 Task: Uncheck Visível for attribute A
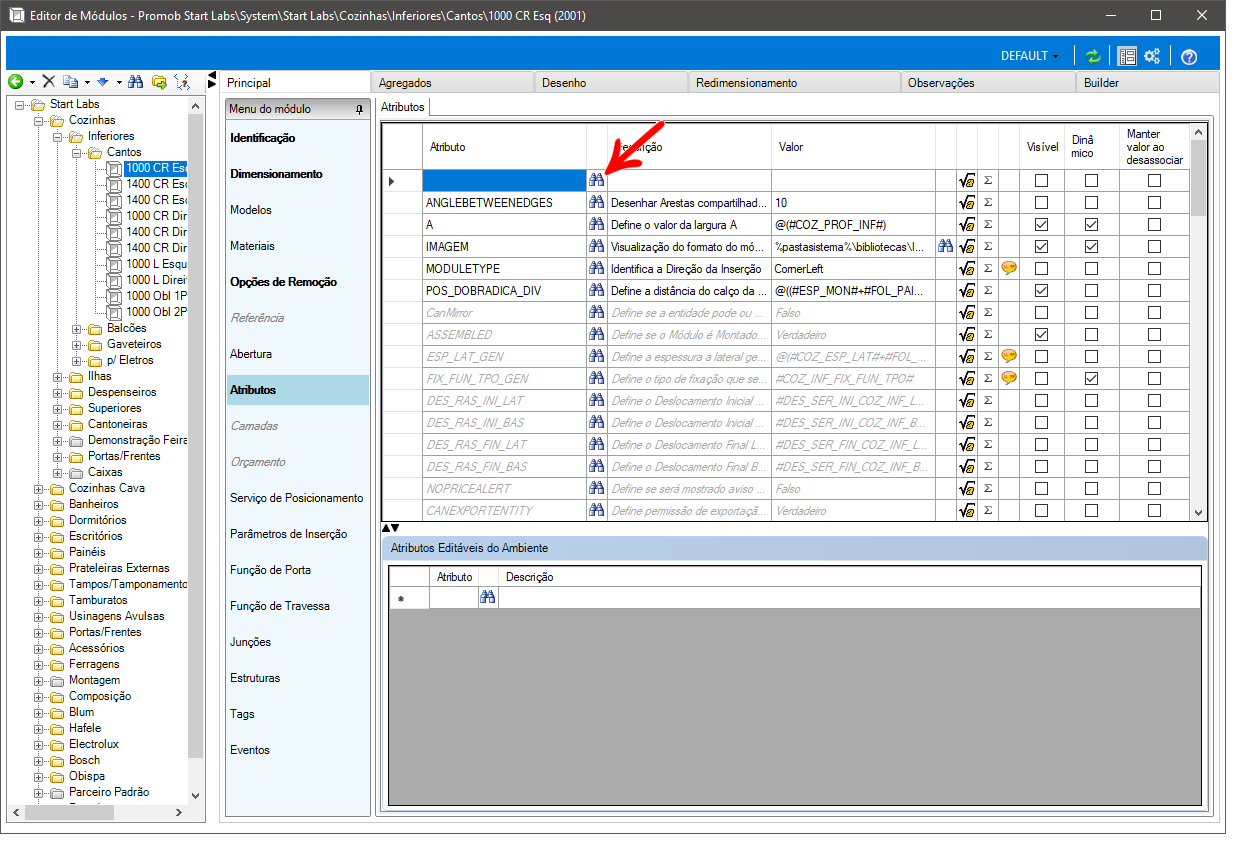click(x=1041, y=225)
